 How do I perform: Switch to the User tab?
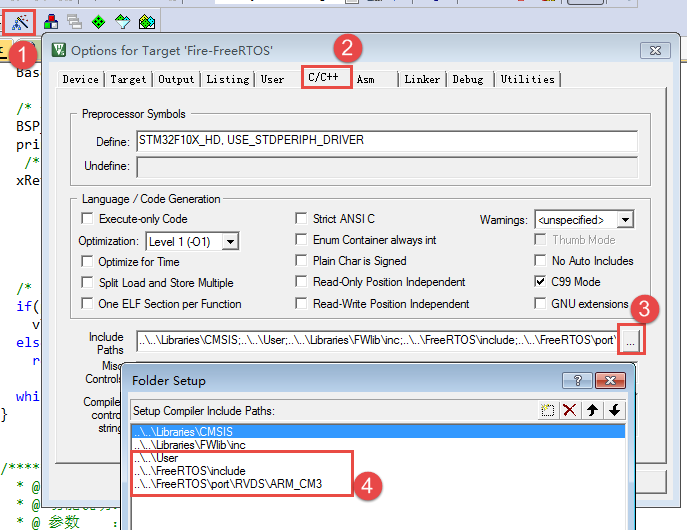pos(273,79)
